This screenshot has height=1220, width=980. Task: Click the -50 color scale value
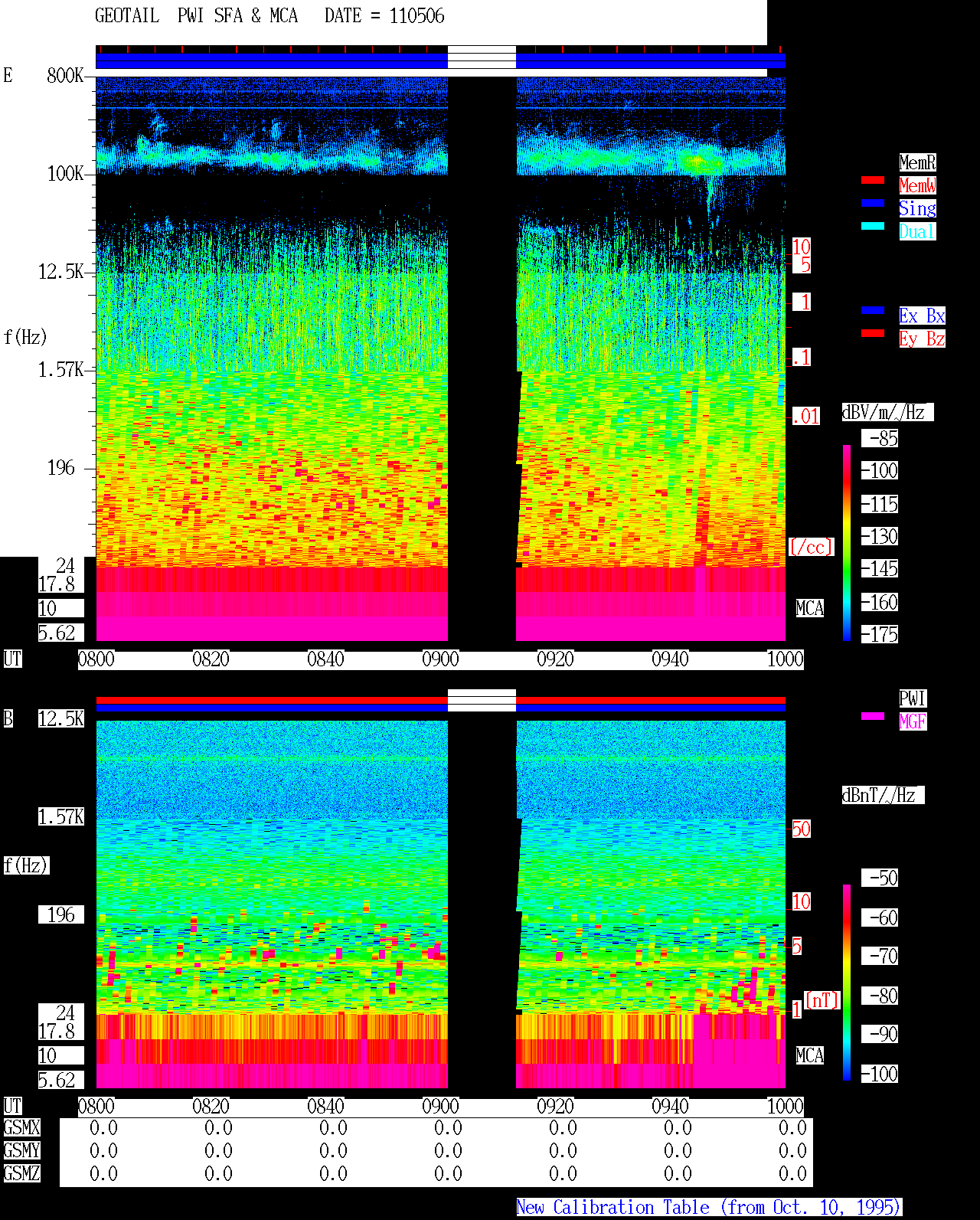point(880,878)
